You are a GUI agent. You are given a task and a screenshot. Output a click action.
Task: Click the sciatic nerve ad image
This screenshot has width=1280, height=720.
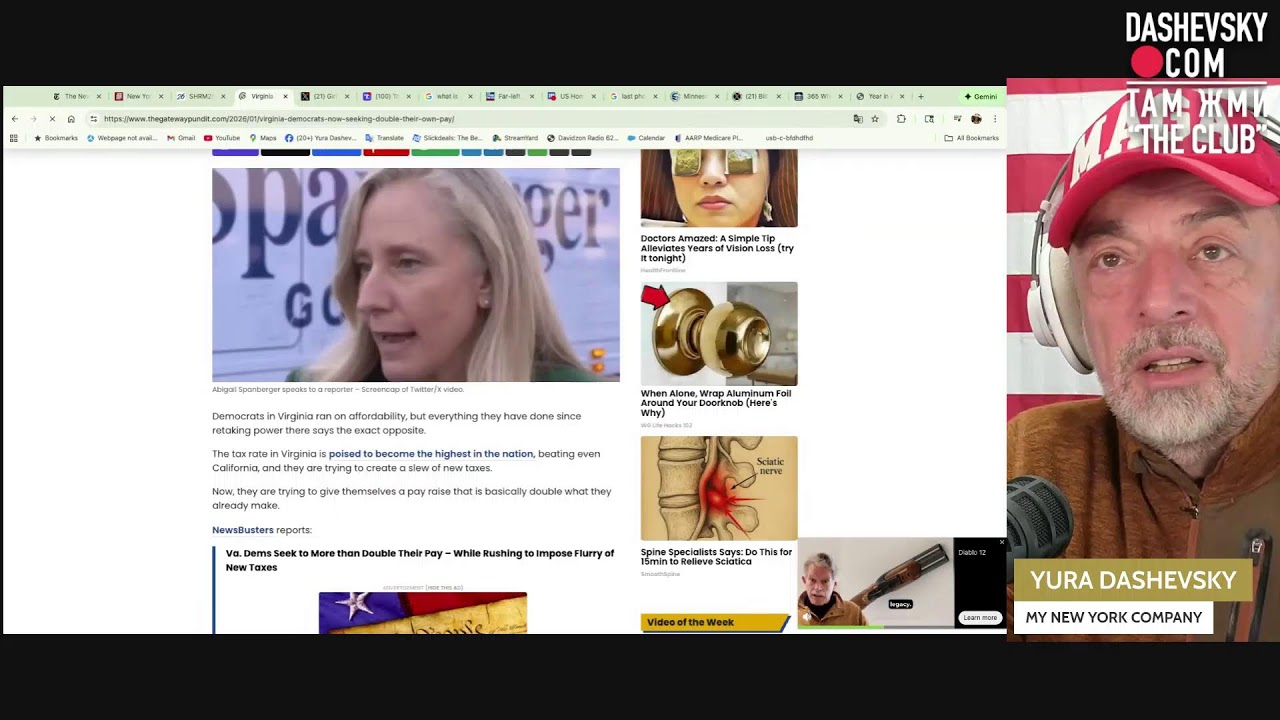pyautogui.click(x=719, y=488)
